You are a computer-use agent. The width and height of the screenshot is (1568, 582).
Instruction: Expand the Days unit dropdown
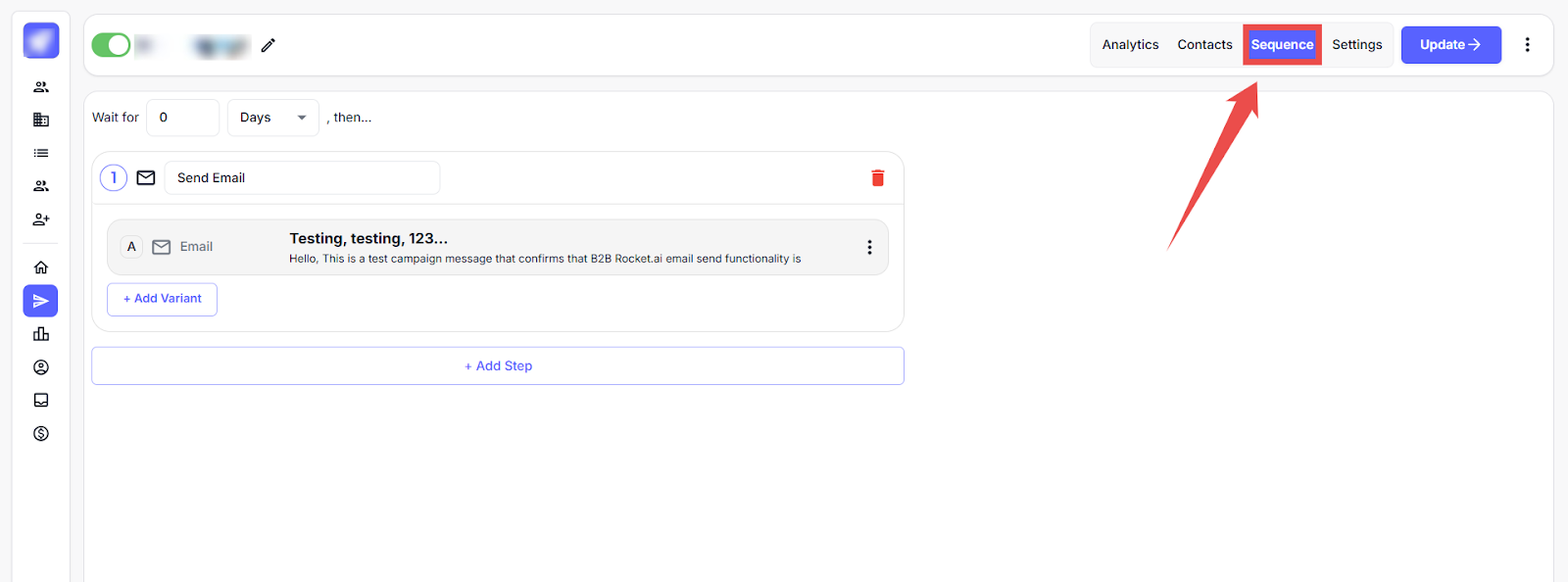pos(273,118)
